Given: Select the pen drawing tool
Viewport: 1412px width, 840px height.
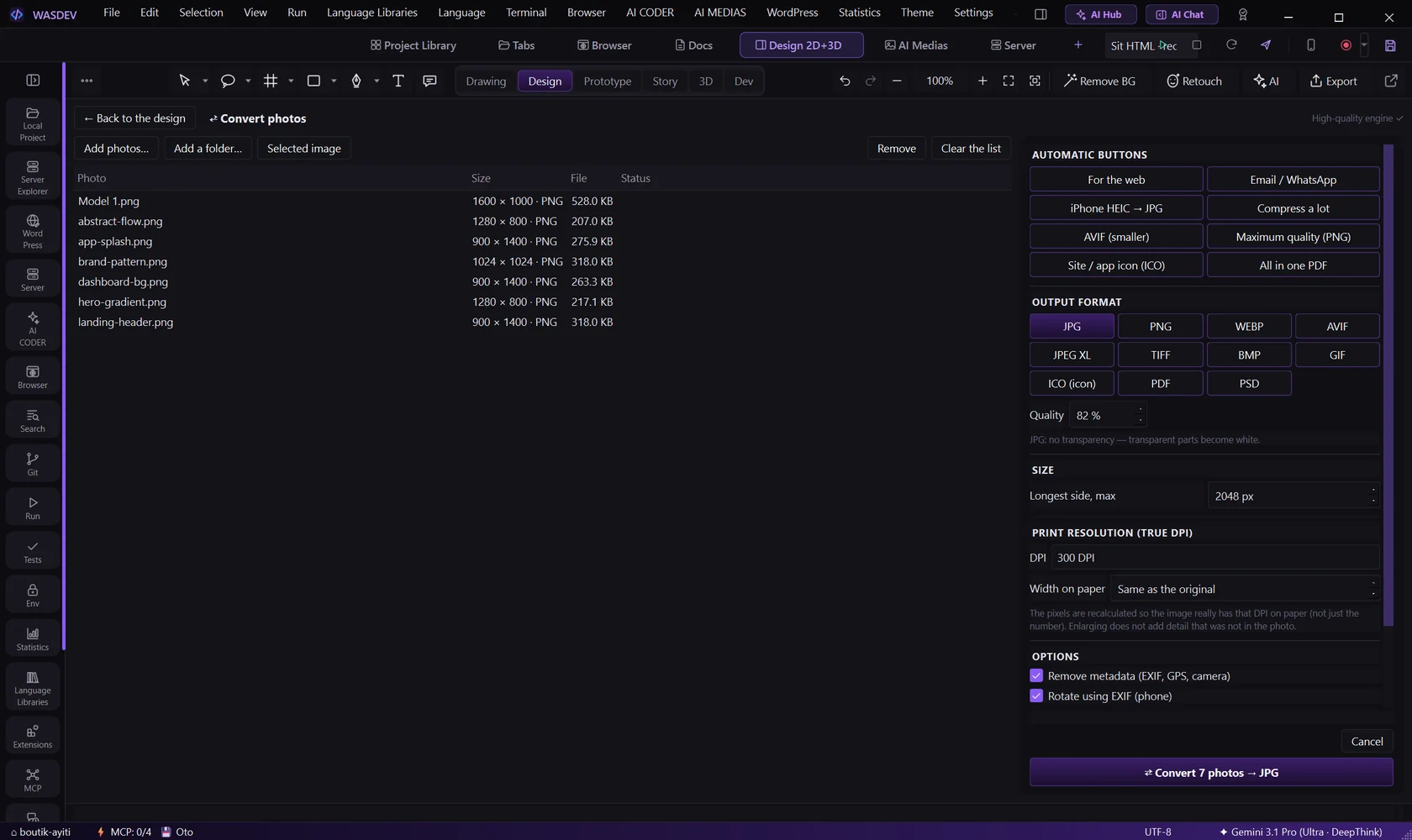Looking at the screenshot, I should (x=356, y=81).
